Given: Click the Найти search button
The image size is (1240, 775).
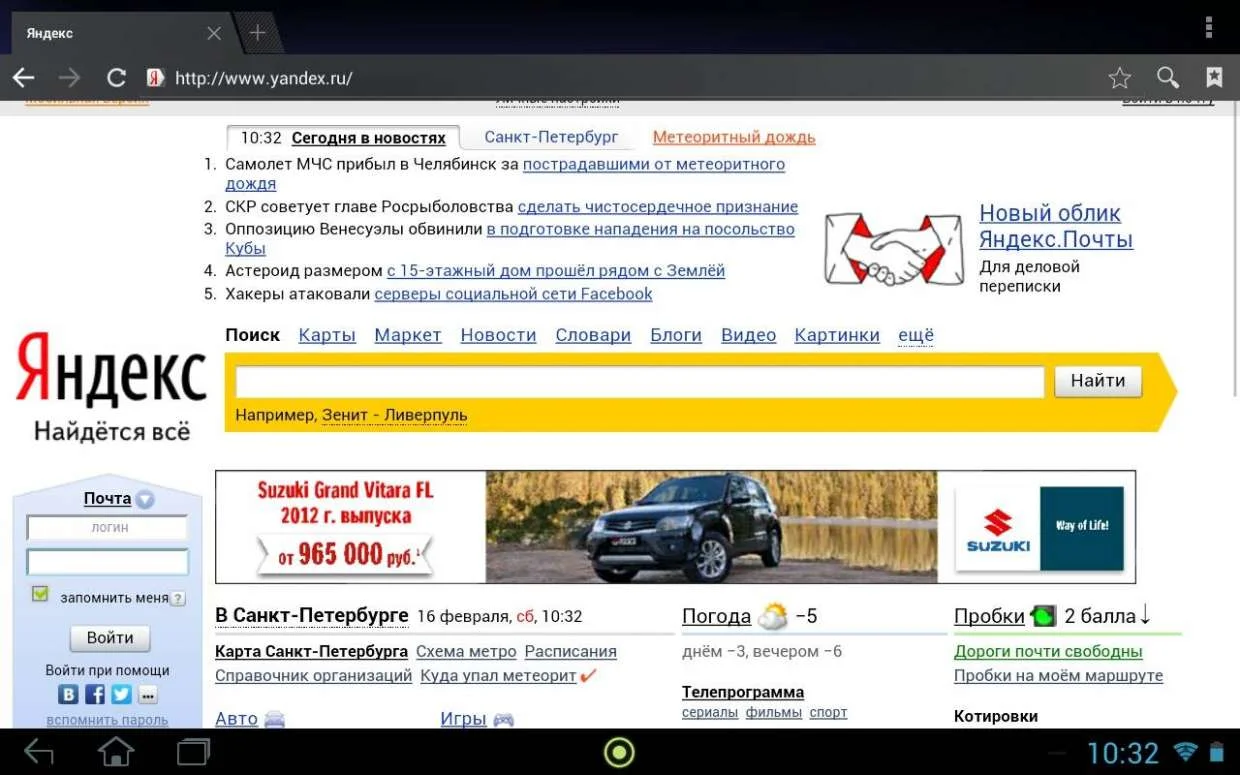Looking at the screenshot, I should [1098, 381].
